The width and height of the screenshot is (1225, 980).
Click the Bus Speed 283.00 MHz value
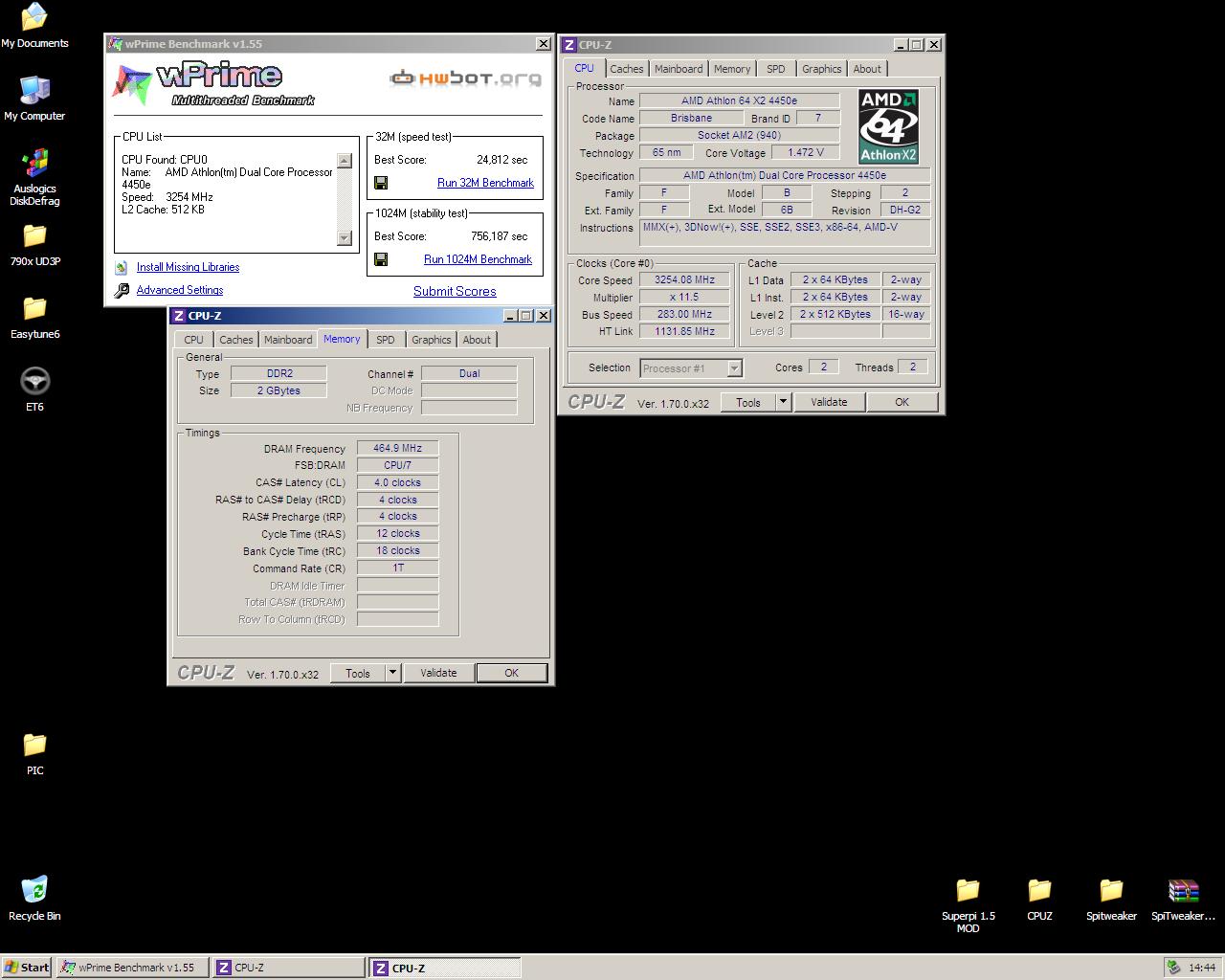tap(684, 314)
